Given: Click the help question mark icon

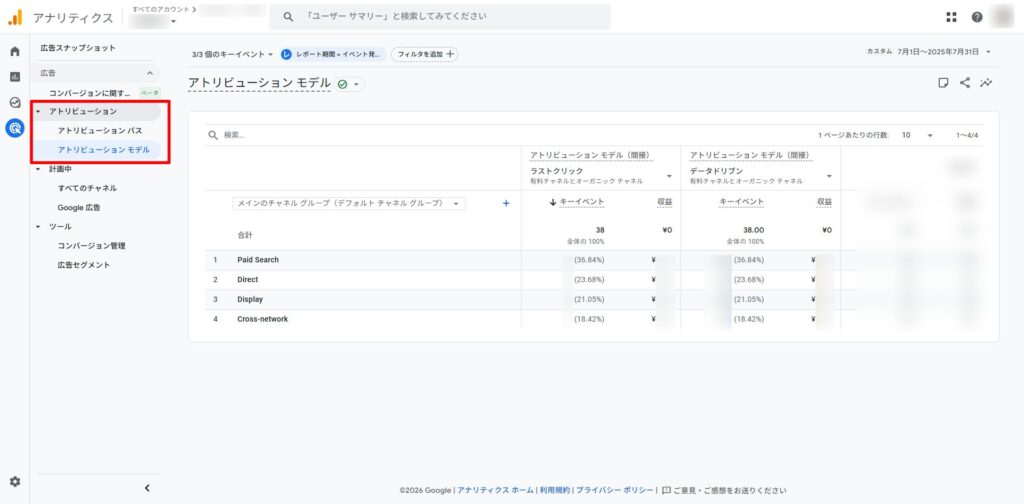Looking at the screenshot, I should click(977, 17).
